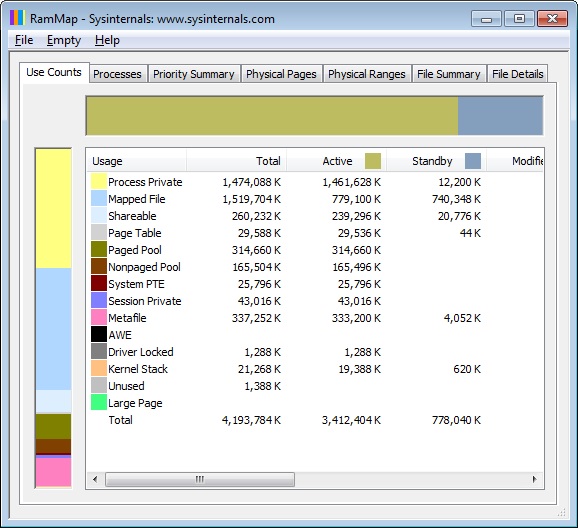The image size is (578, 528).
Task: Click the horizontal scrollbar right arrow
Action: [535, 479]
